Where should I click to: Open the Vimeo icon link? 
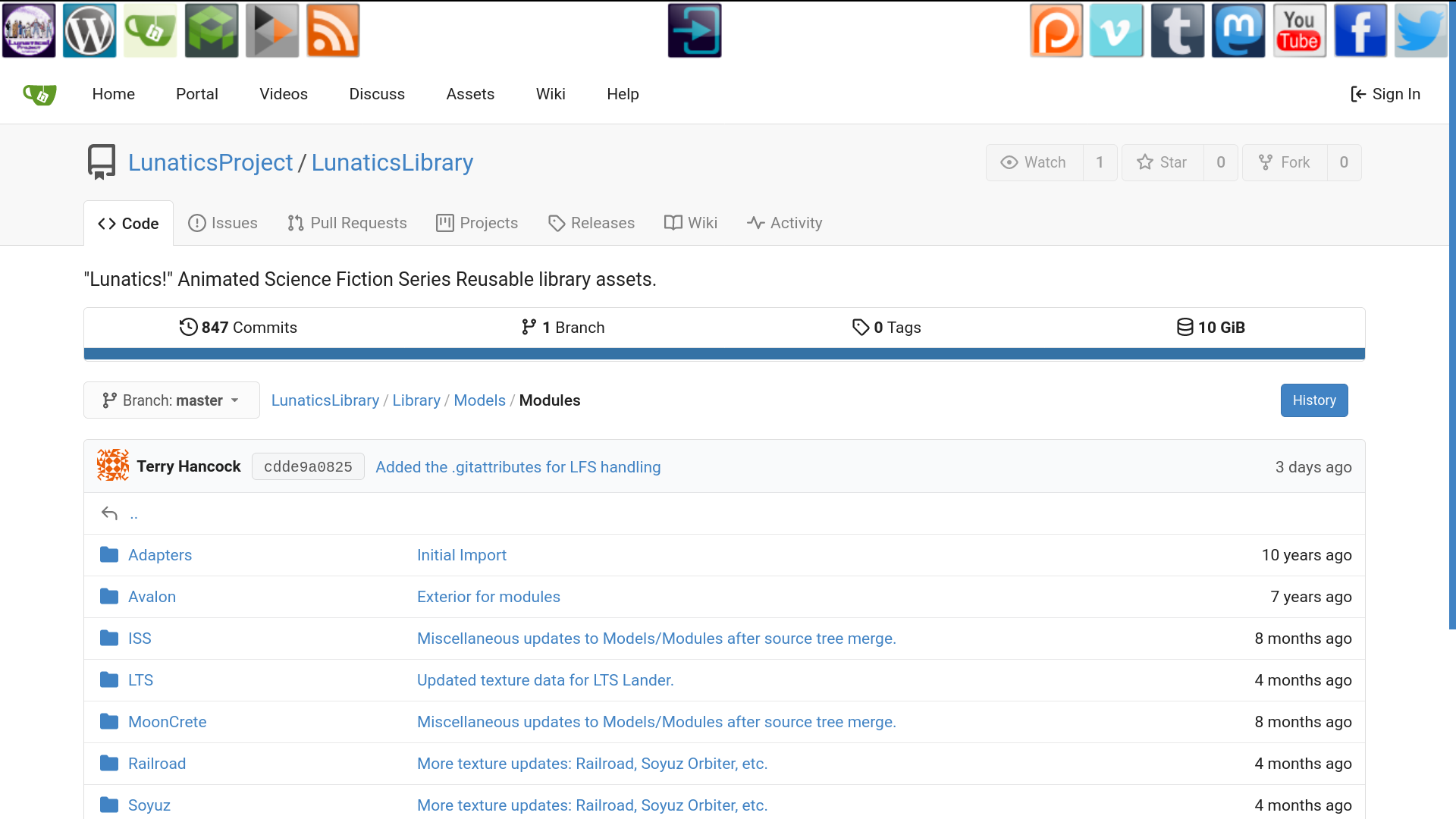(1116, 31)
